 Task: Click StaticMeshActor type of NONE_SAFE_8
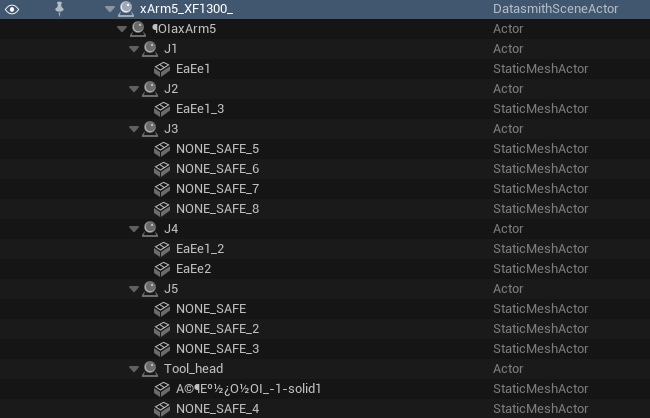[x=541, y=209]
